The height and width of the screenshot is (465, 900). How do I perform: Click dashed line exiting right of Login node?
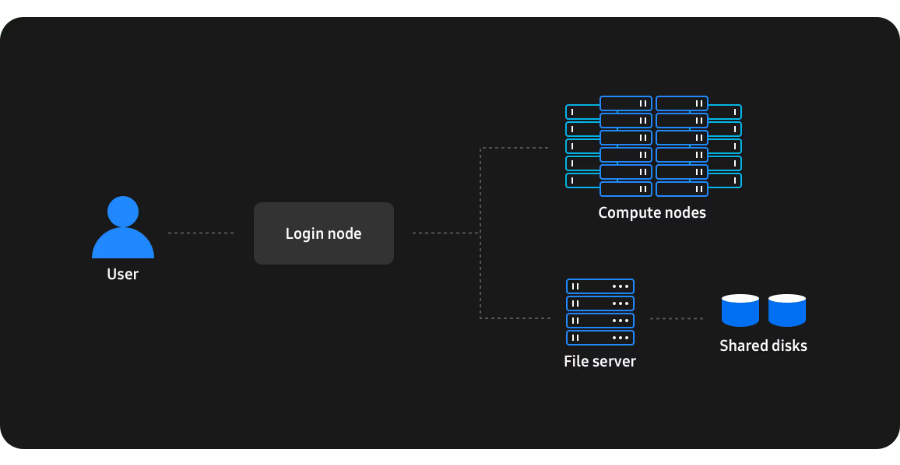445,233
